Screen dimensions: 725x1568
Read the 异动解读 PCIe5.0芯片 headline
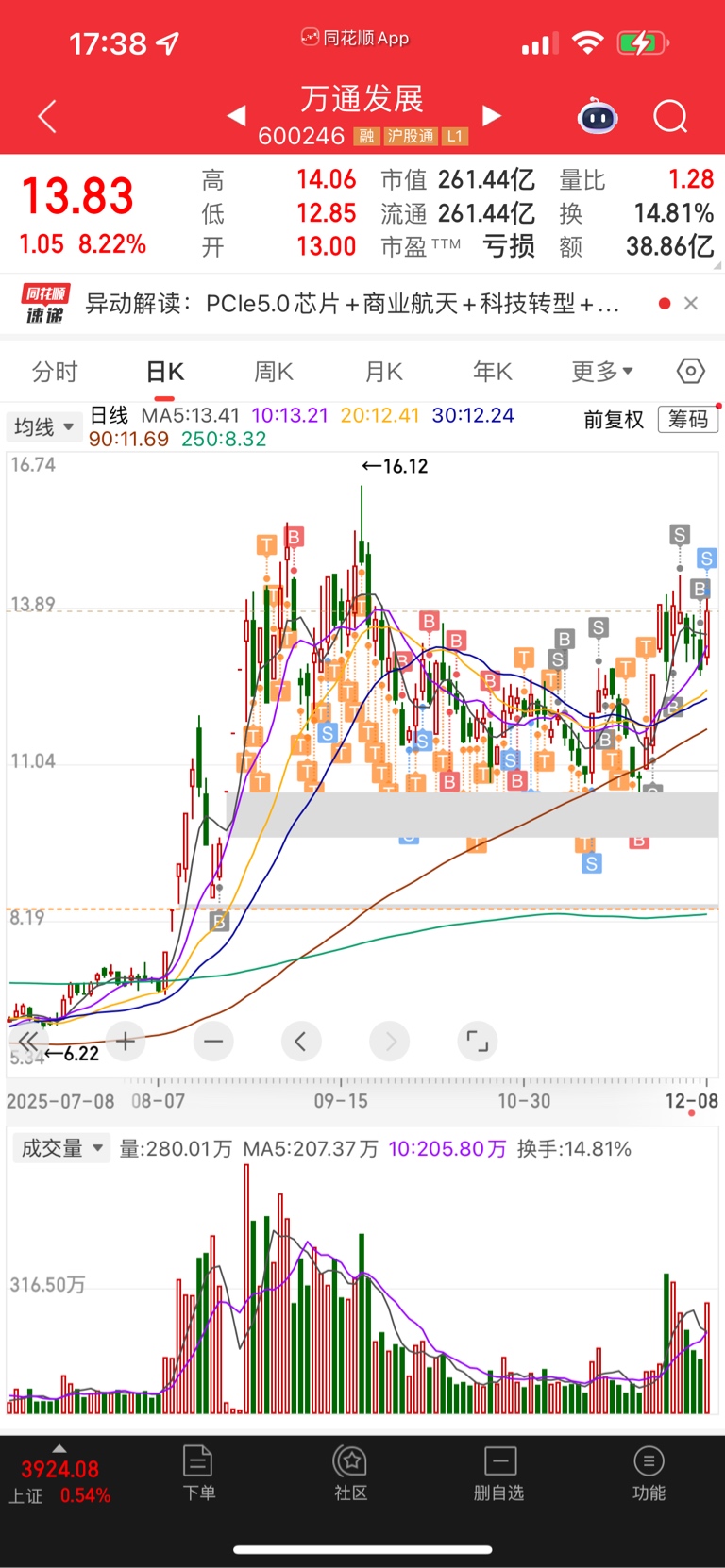pos(352,304)
